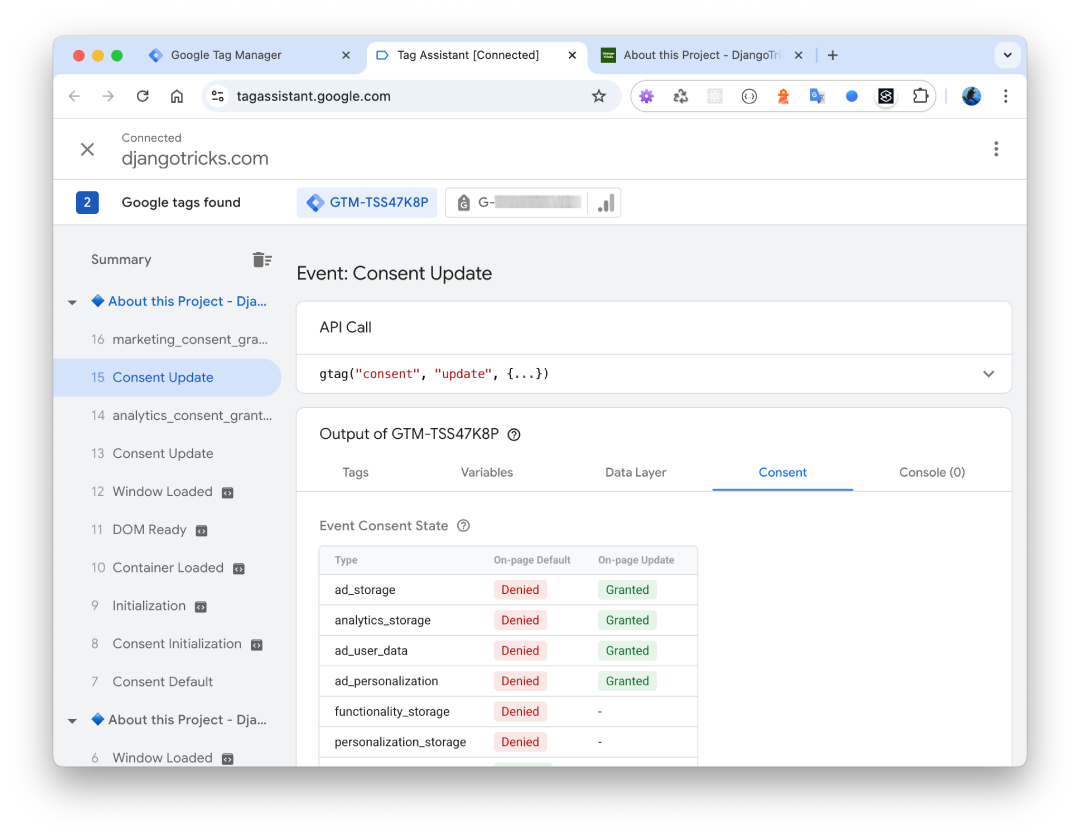The height and width of the screenshot is (837, 1080).
Task: Select event 16 marketing_consent_gra...
Action: [x=167, y=340]
